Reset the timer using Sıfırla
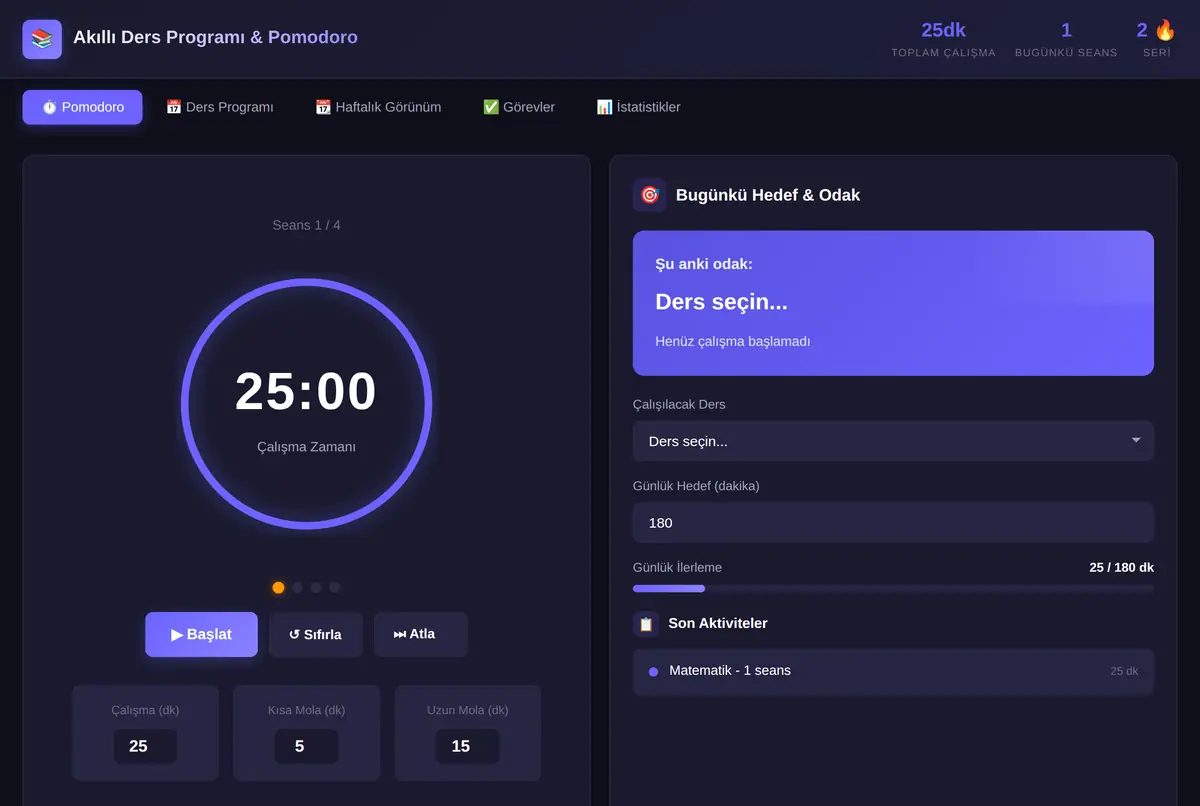 [x=315, y=634]
